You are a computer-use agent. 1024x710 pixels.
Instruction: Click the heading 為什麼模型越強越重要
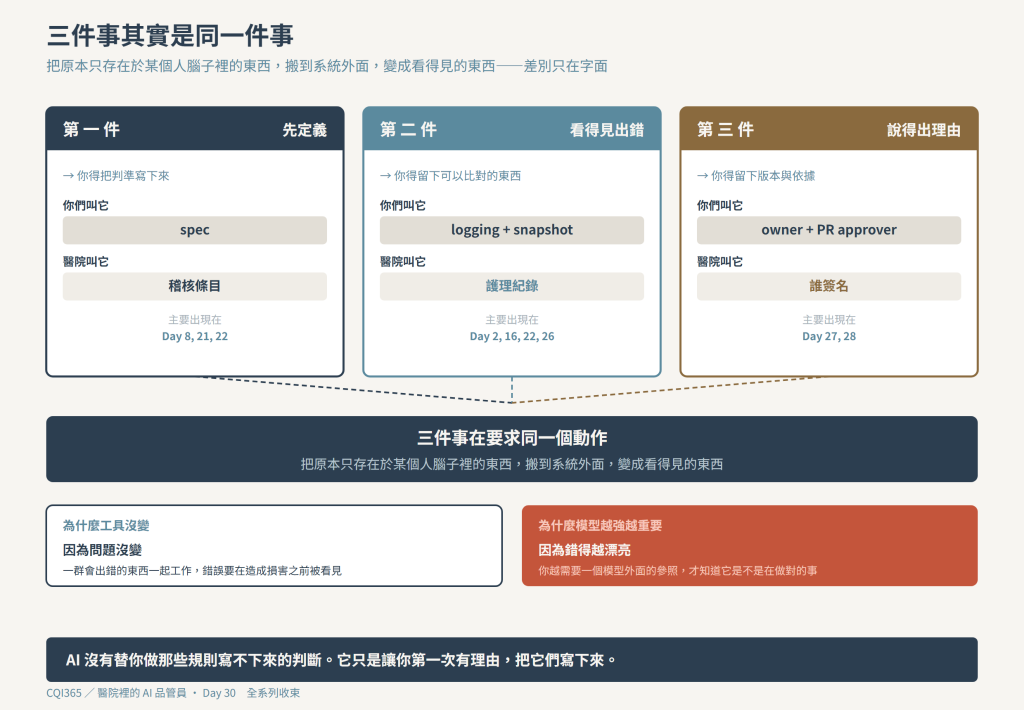coord(600,525)
